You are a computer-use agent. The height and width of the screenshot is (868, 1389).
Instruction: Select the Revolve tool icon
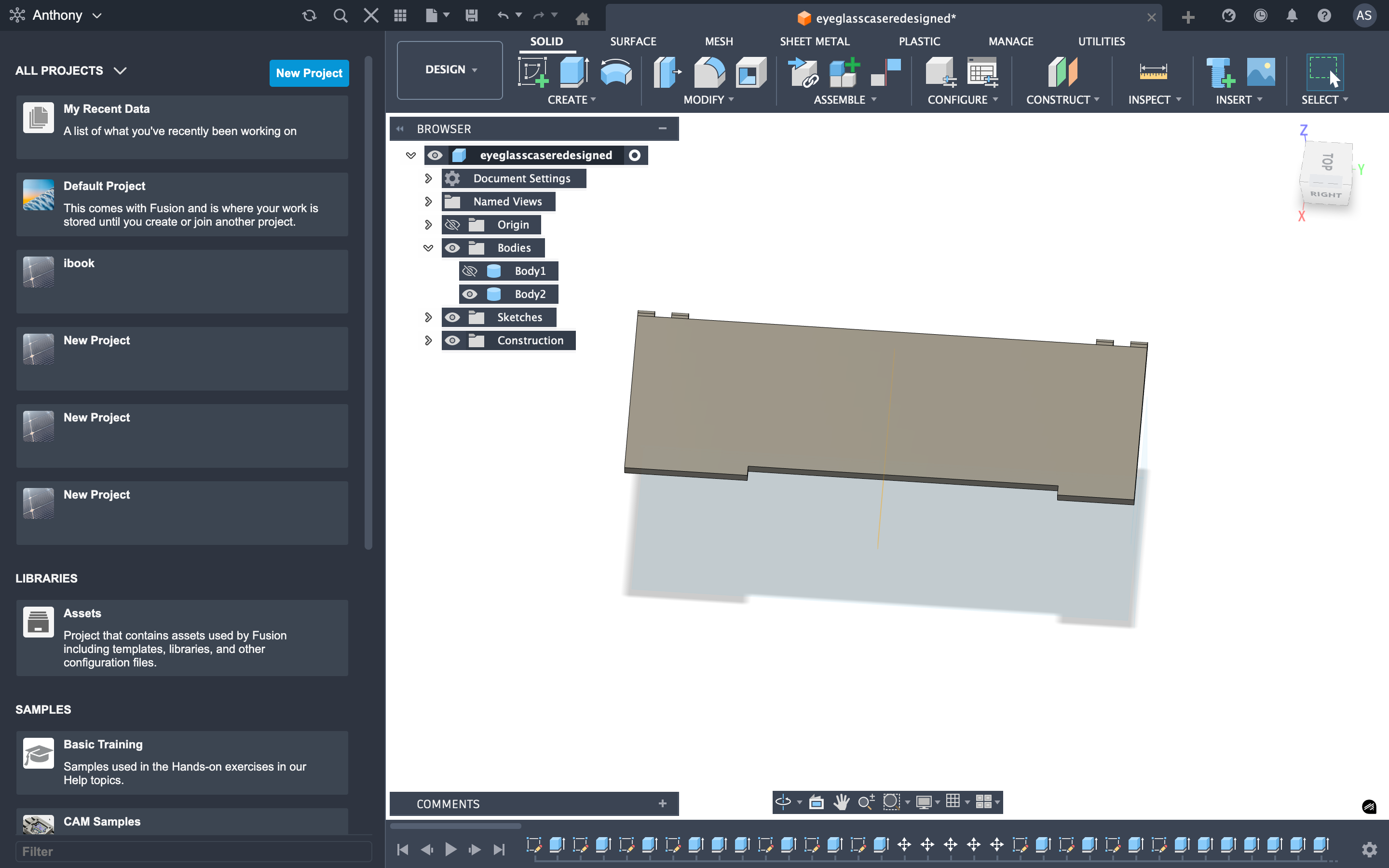pos(615,72)
